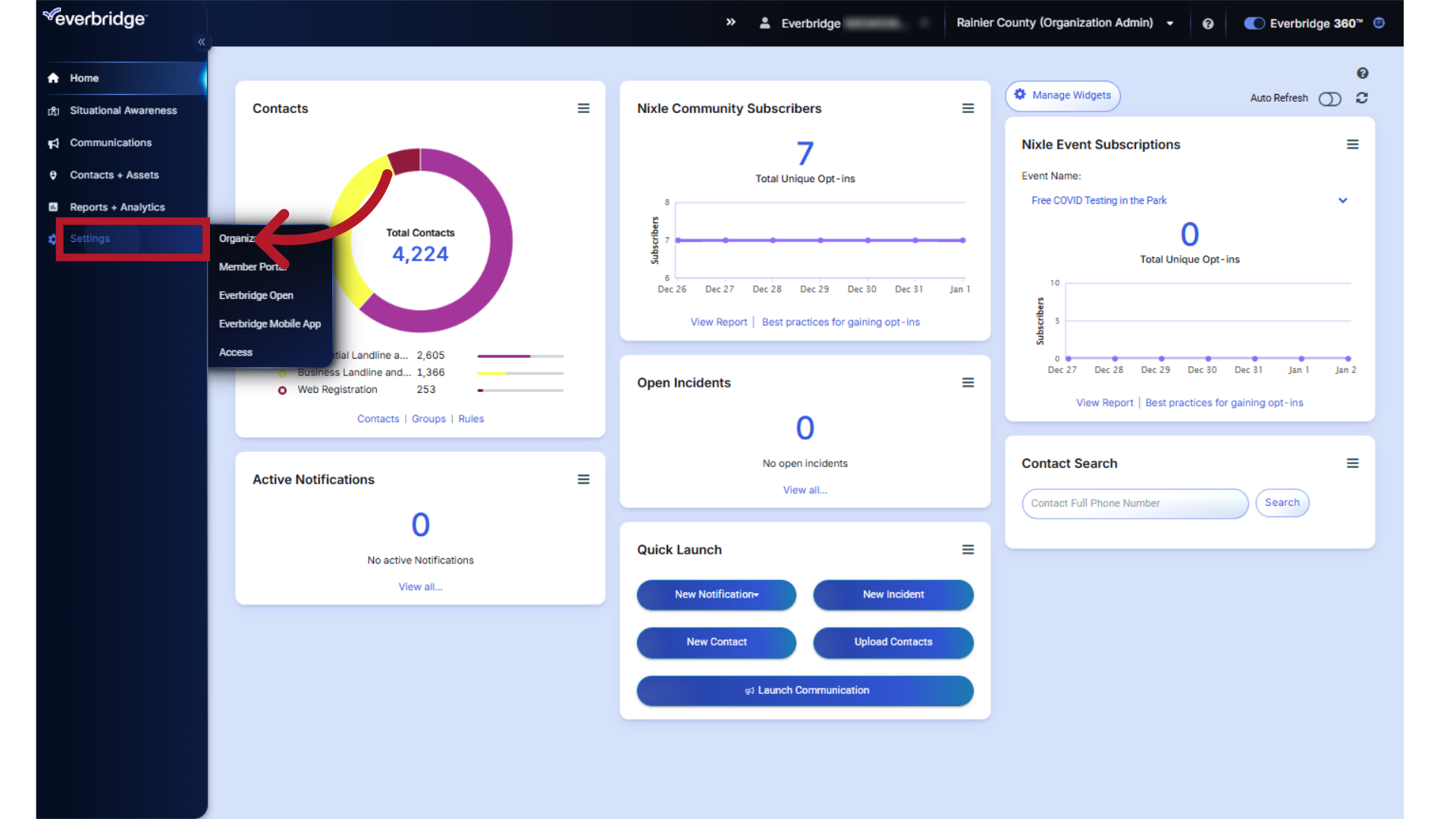The width and height of the screenshot is (1456, 819).
Task: Click View Report in Nixle Community Subscribers
Action: 719,322
